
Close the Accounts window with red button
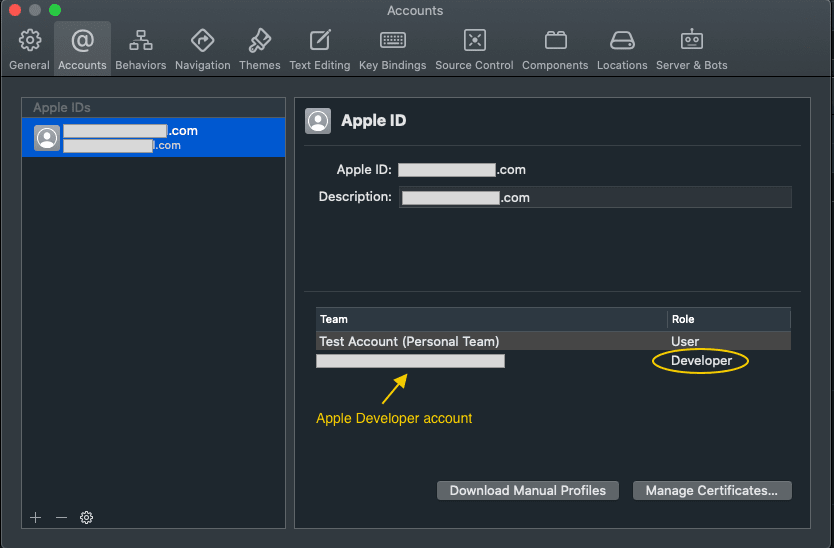15,10
